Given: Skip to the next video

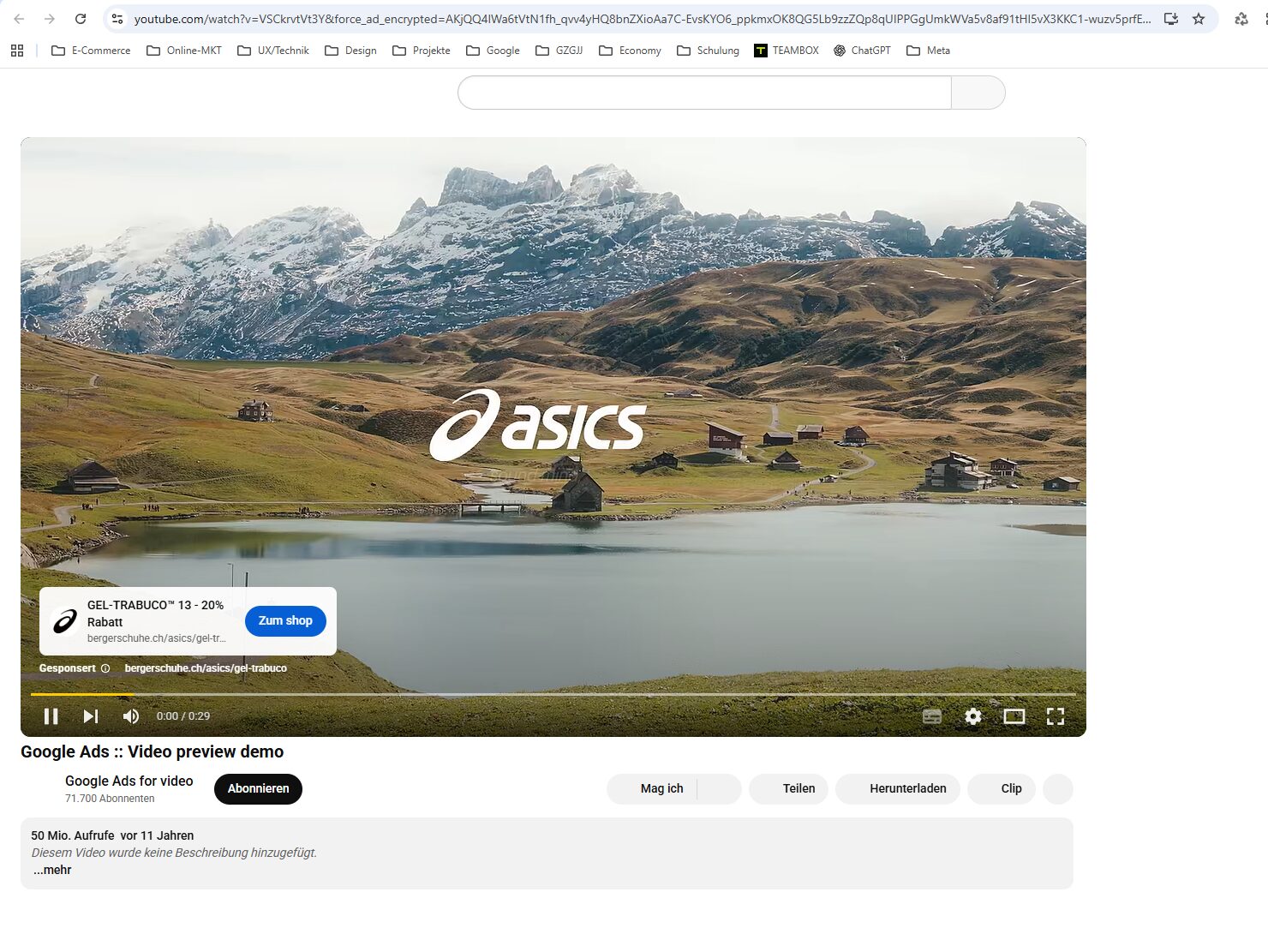Looking at the screenshot, I should point(90,716).
